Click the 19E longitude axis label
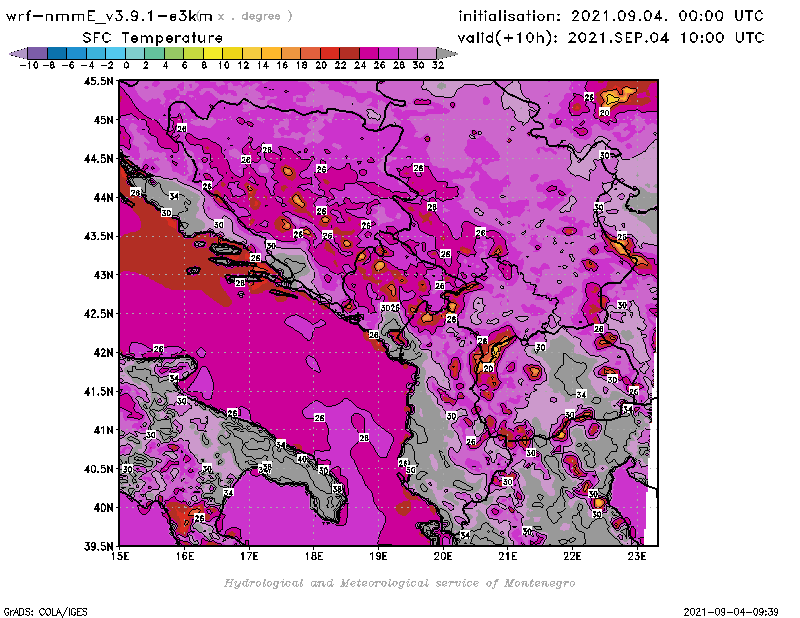Image resolution: width=800 pixels, height=618 pixels. click(378, 556)
